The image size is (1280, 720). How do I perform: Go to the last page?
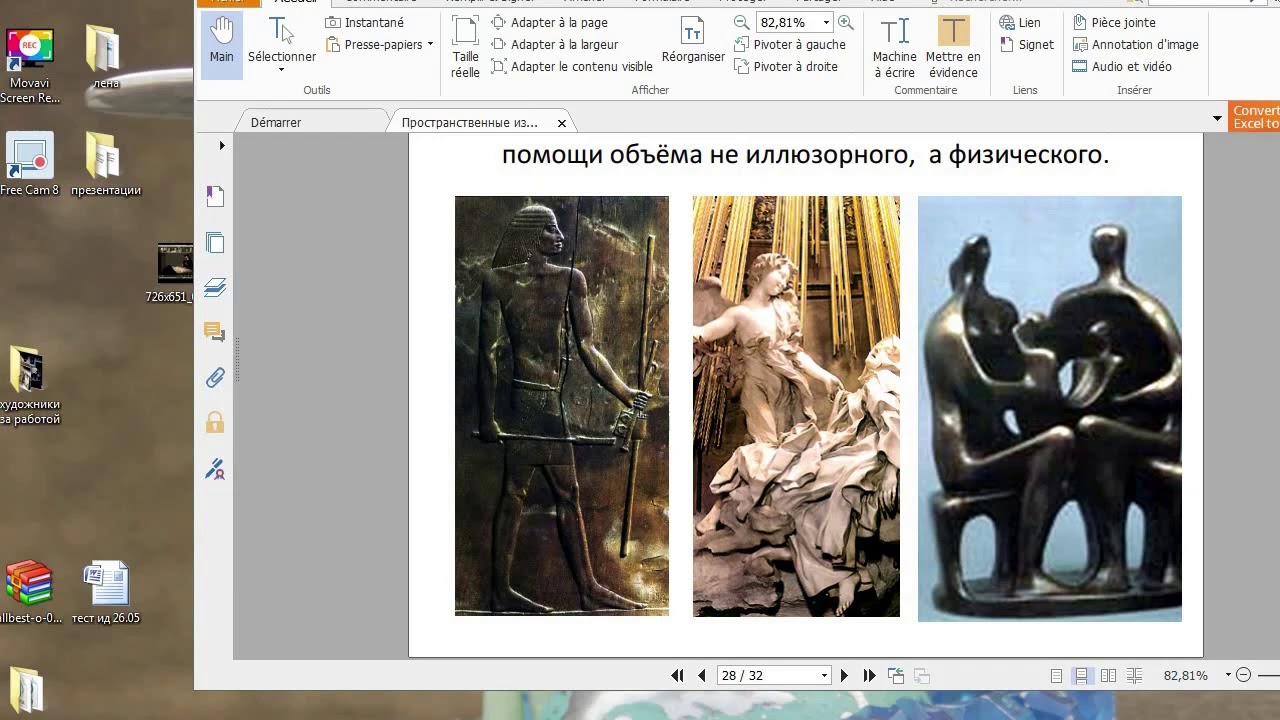[x=869, y=675]
